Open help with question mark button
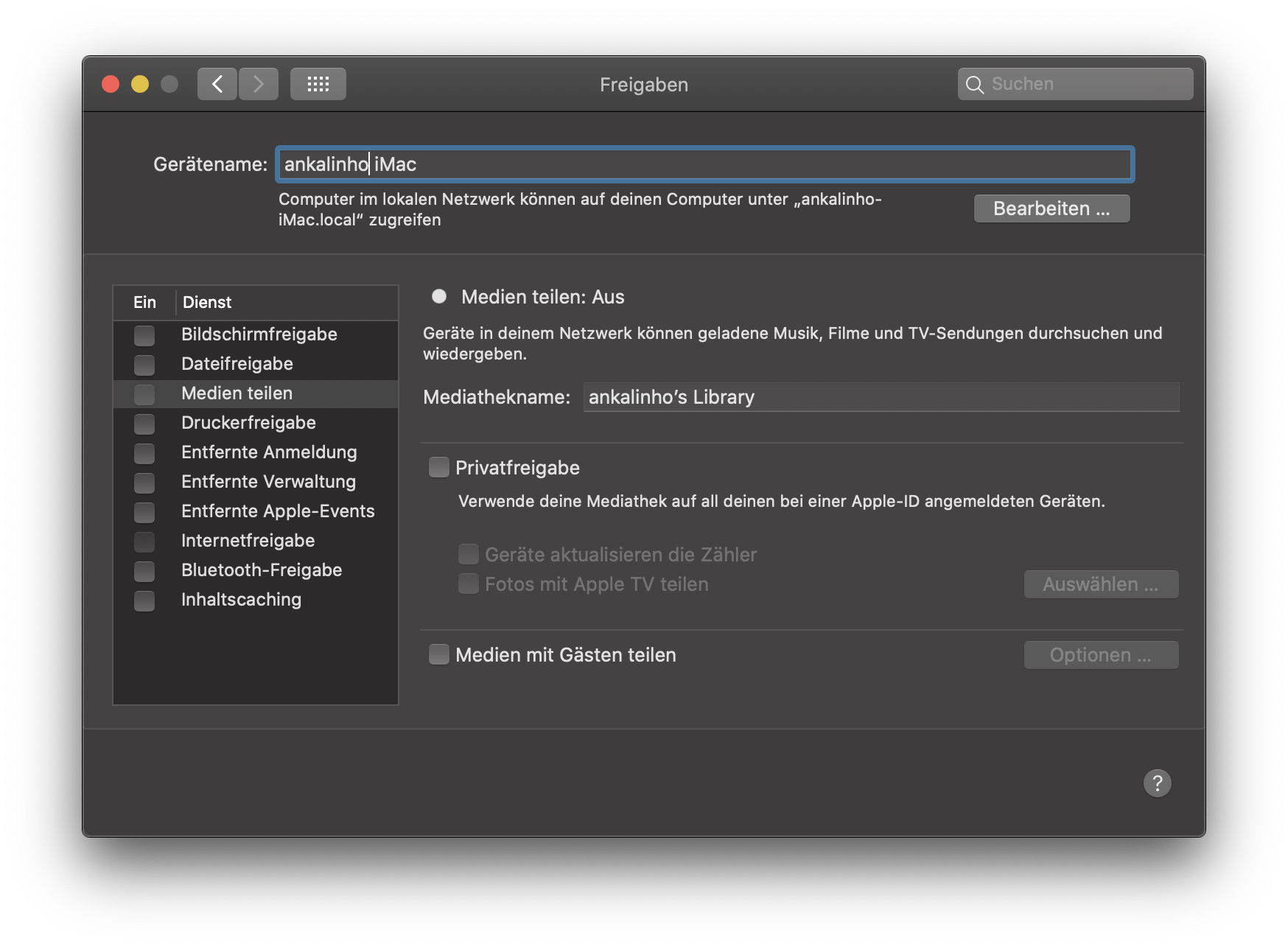Screen dimensions: 1288x946 [1157, 783]
